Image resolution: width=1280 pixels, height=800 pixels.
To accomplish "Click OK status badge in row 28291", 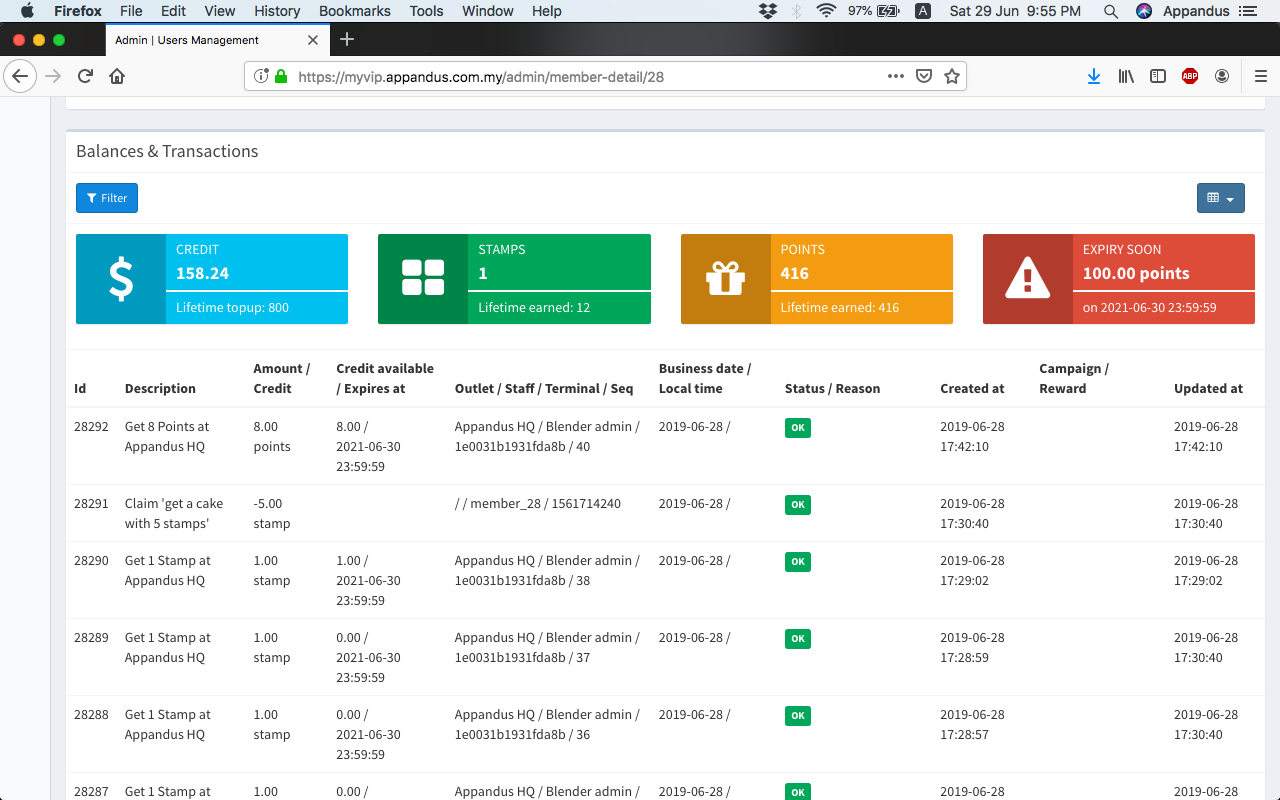I will coord(798,505).
